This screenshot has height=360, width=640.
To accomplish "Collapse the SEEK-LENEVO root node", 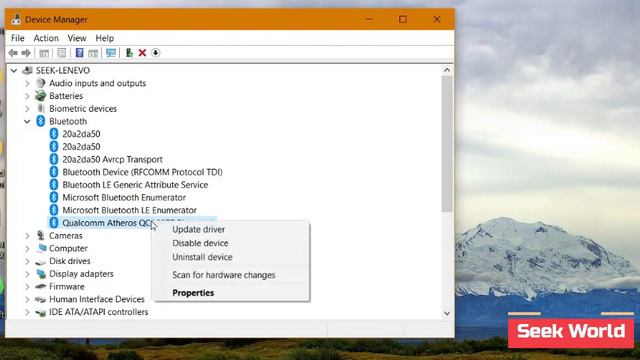I will click(x=14, y=71).
